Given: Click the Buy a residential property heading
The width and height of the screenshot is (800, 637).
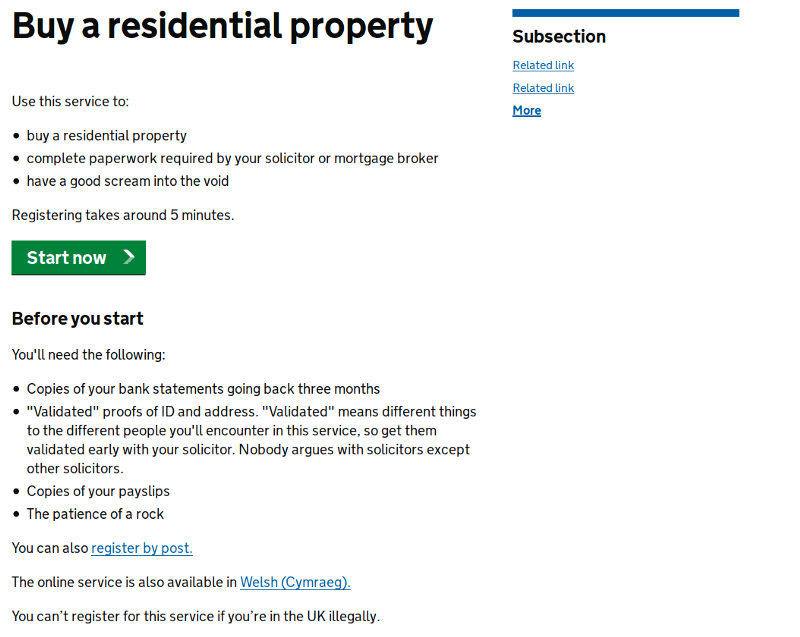Looking at the screenshot, I should click(222, 26).
